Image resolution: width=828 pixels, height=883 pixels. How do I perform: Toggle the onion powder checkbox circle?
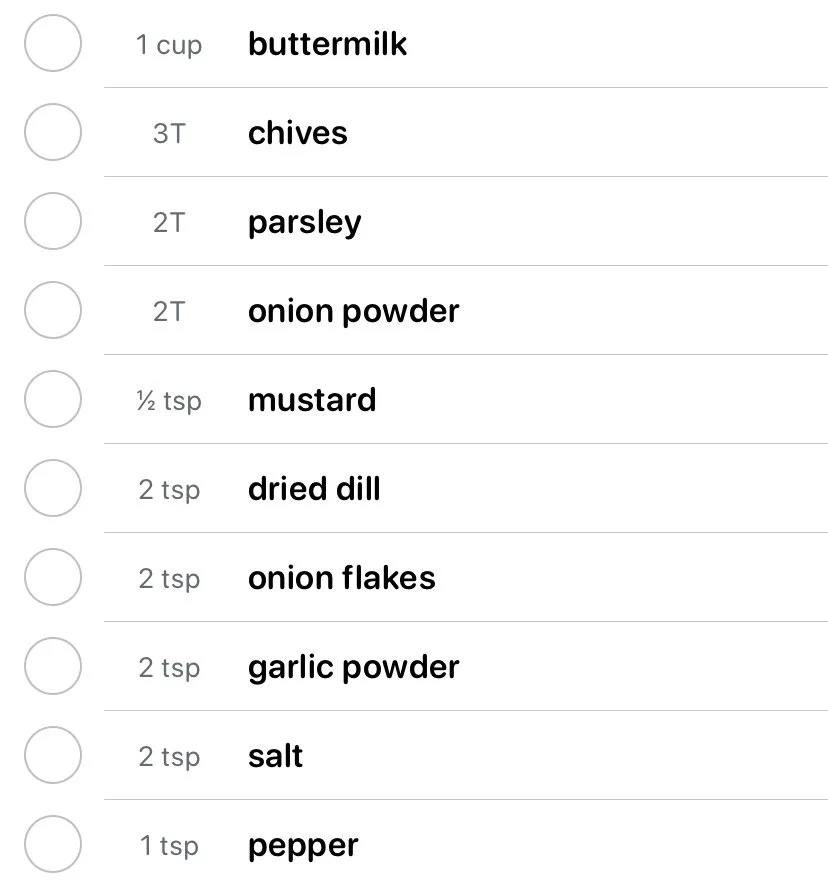[x=53, y=310]
